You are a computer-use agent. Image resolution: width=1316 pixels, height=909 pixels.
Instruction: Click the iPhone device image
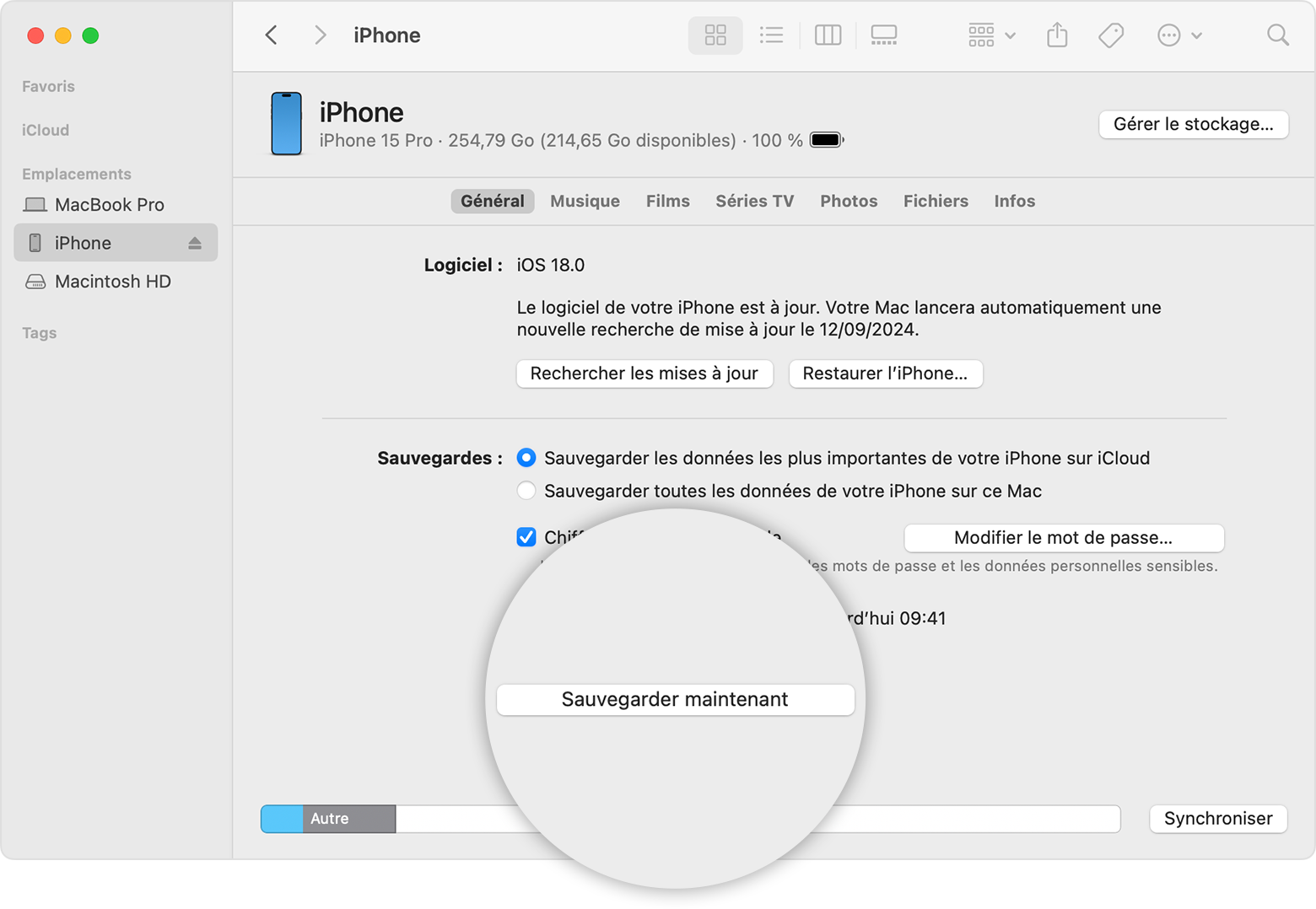(x=286, y=124)
